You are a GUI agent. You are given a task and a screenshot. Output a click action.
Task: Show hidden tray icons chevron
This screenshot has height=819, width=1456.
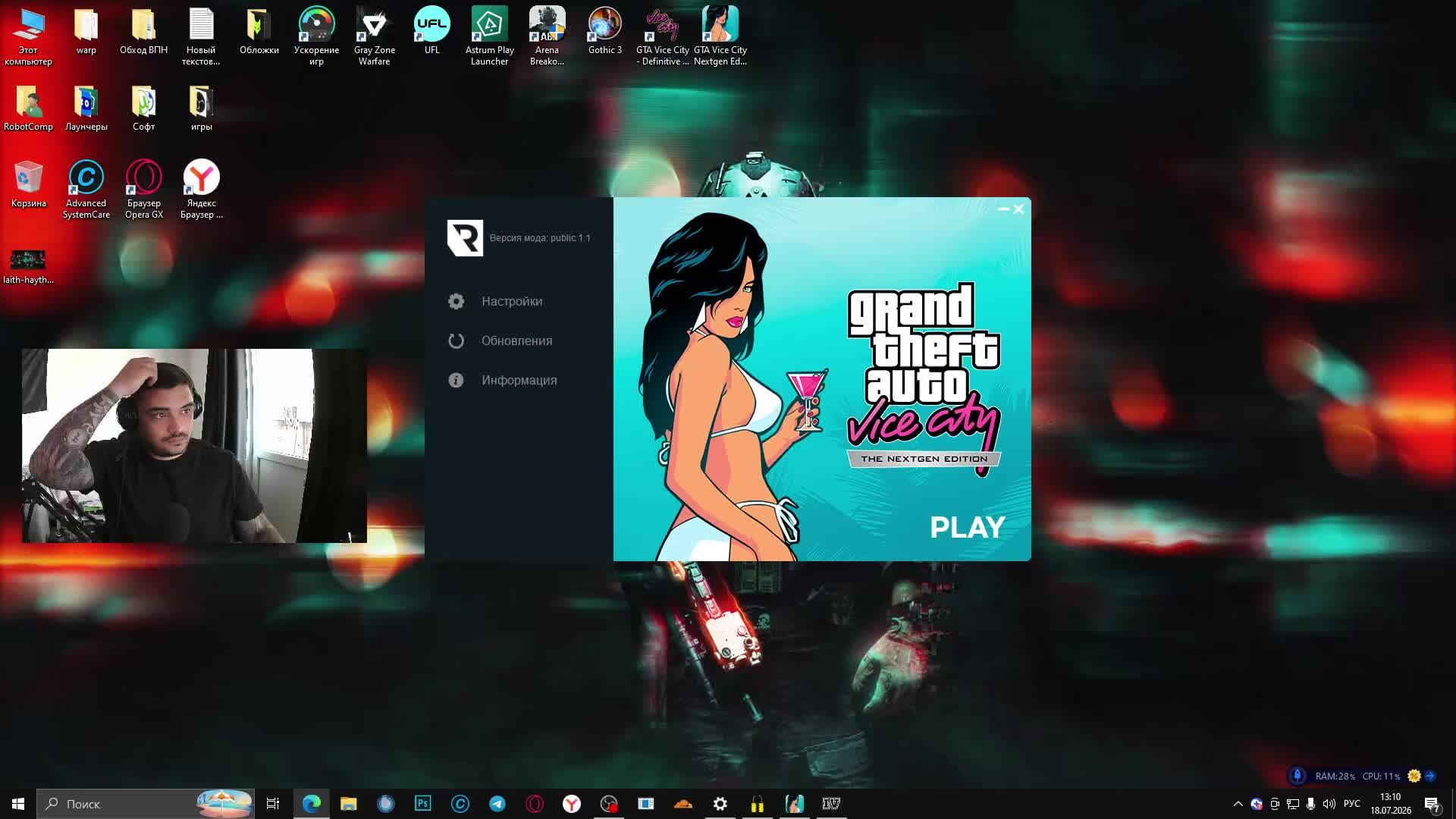coord(1238,804)
